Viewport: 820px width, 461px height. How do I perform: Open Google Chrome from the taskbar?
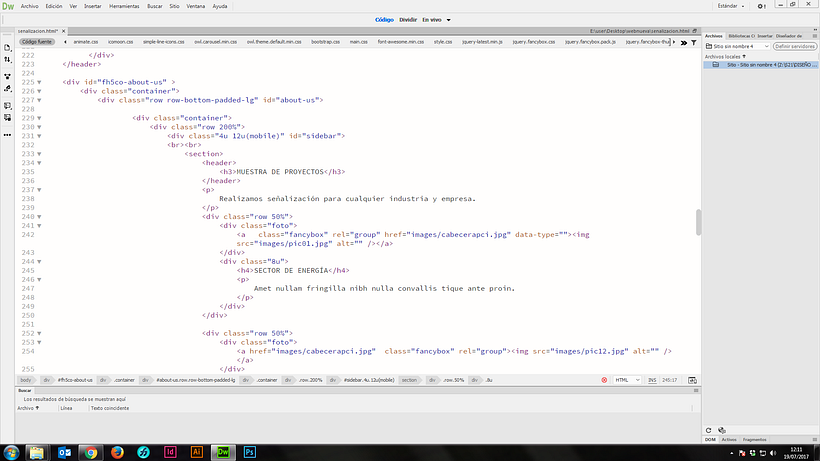pos(91,452)
